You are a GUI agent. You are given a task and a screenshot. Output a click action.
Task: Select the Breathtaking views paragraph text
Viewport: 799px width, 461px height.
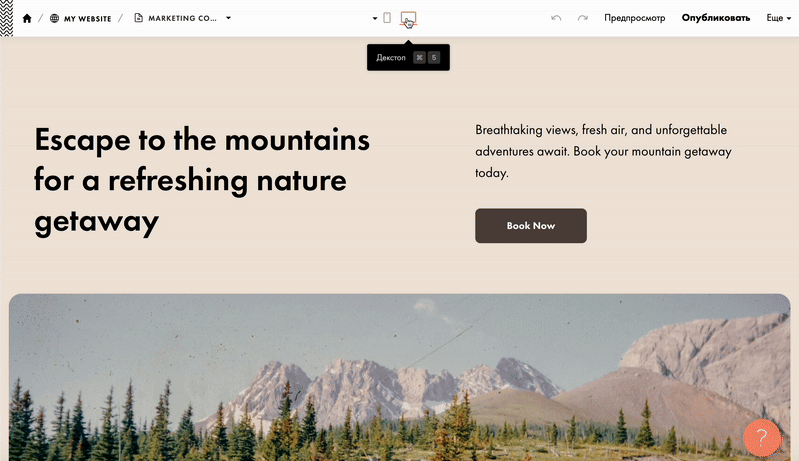[603, 151]
